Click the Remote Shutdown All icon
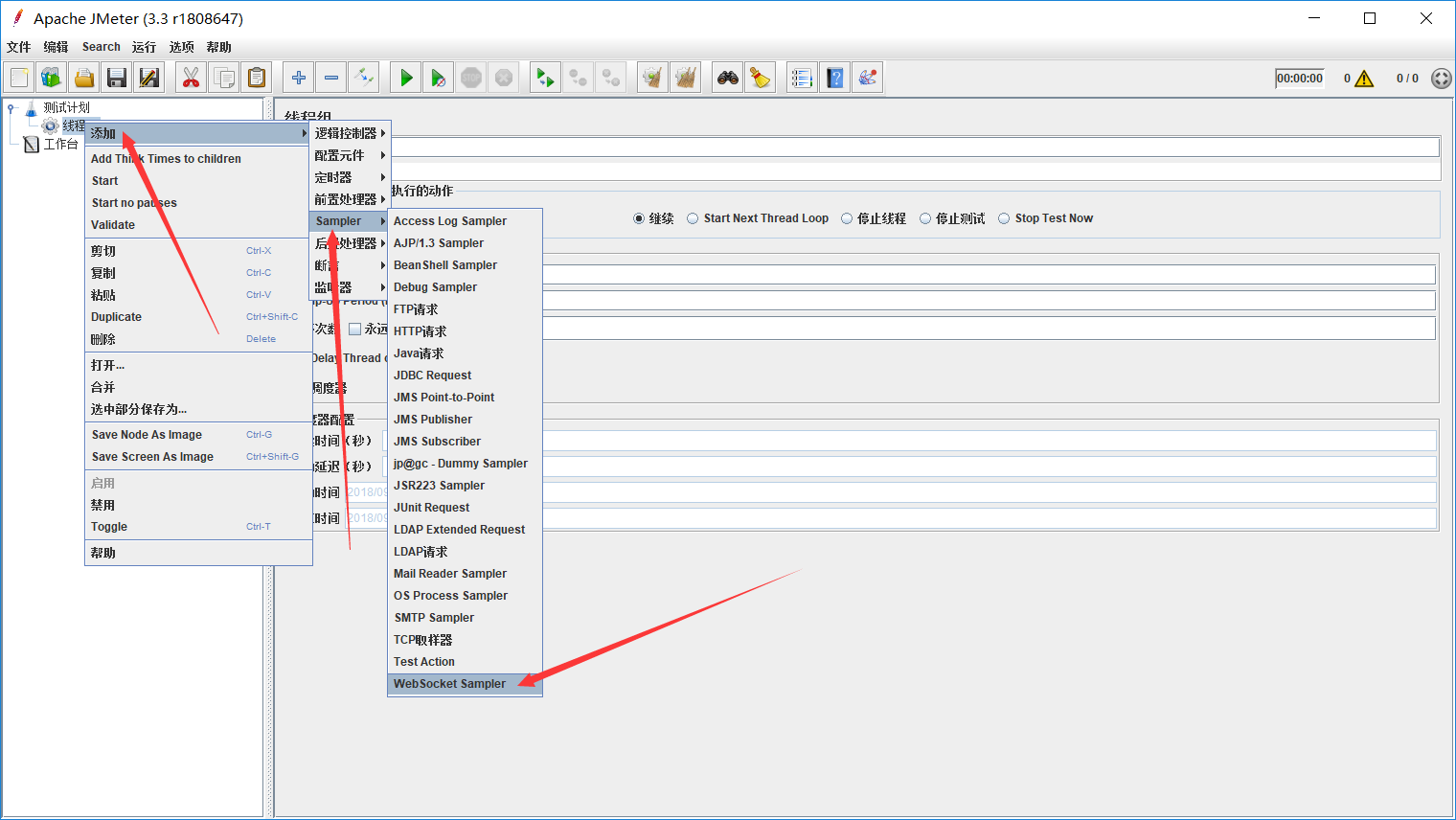This screenshot has height=820, width=1456. click(x=610, y=78)
